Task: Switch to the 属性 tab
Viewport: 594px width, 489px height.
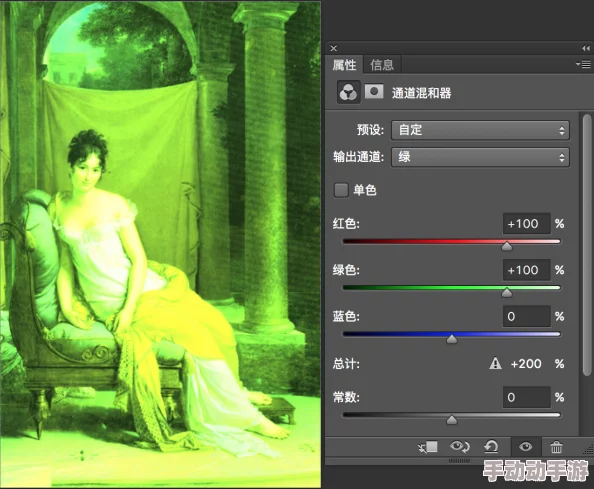Action: coord(344,65)
